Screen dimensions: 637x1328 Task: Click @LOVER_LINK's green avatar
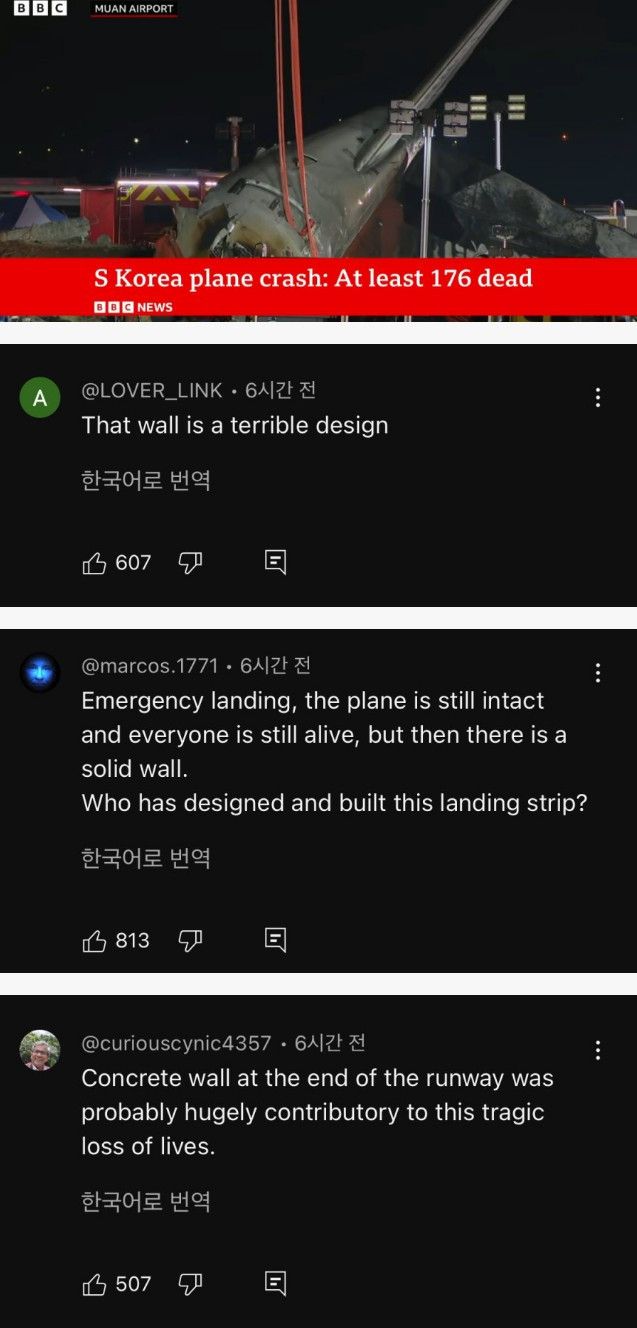tap(40, 396)
